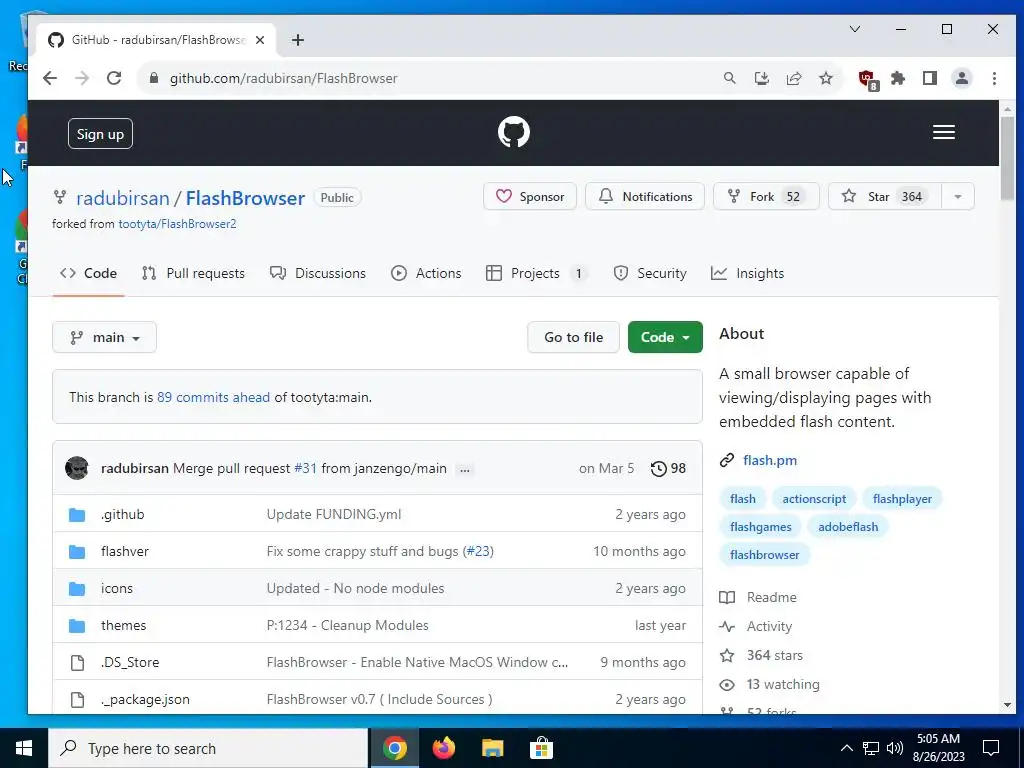Go back with the browser back arrow
The height and width of the screenshot is (768, 1024).
tap(50, 78)
